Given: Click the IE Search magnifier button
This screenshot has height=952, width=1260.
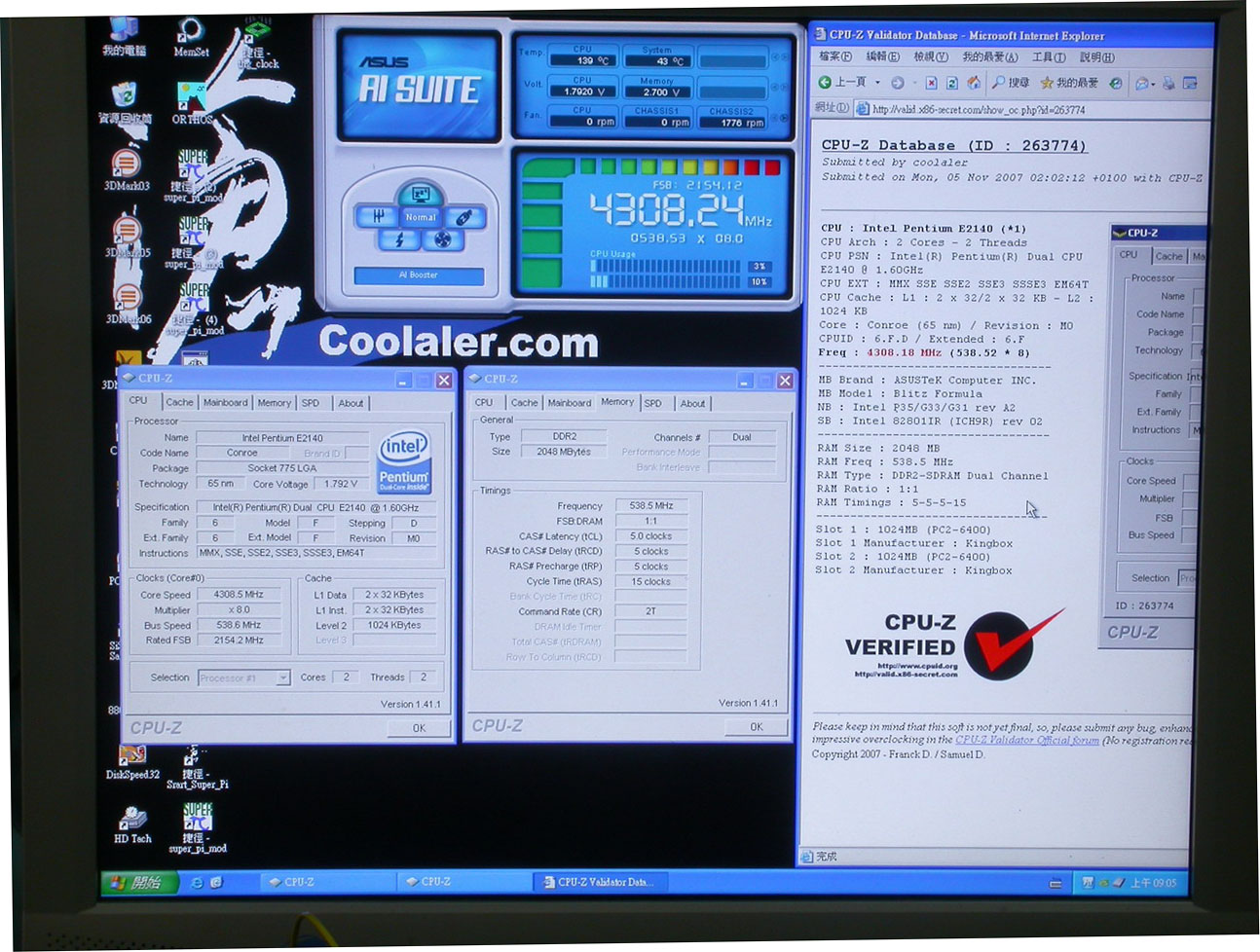Looking at the screenshot, I should (x=1011, y=83).
